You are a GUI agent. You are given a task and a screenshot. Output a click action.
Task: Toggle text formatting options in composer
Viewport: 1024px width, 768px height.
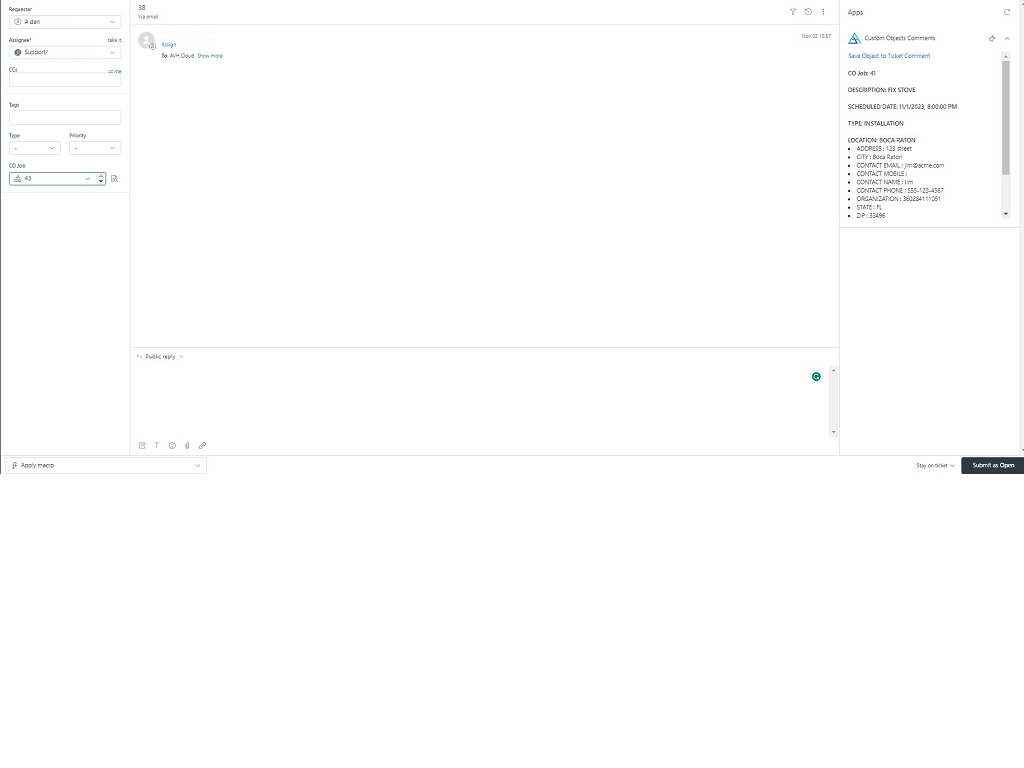[x=157, y=445]
